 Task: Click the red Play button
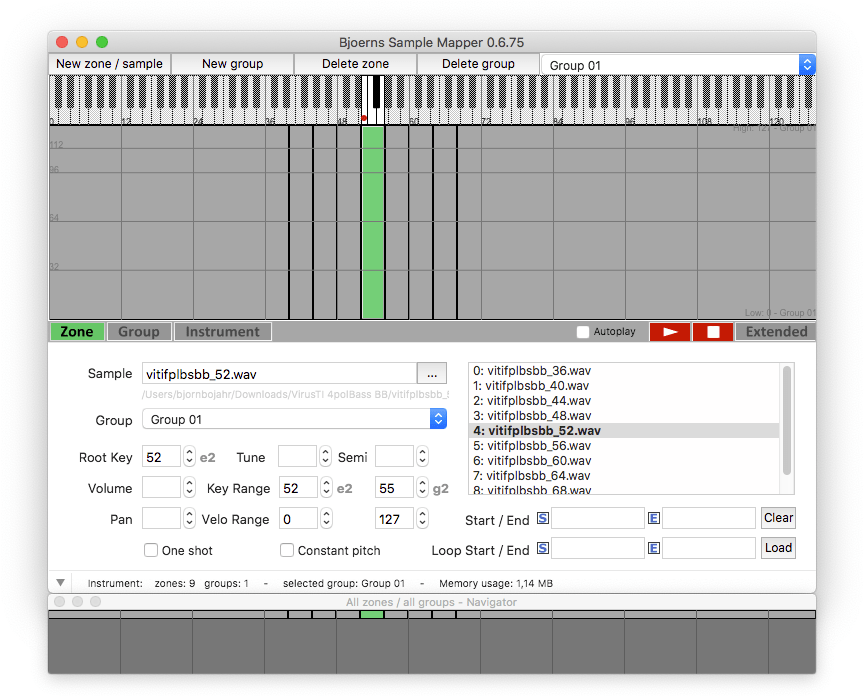669,332
